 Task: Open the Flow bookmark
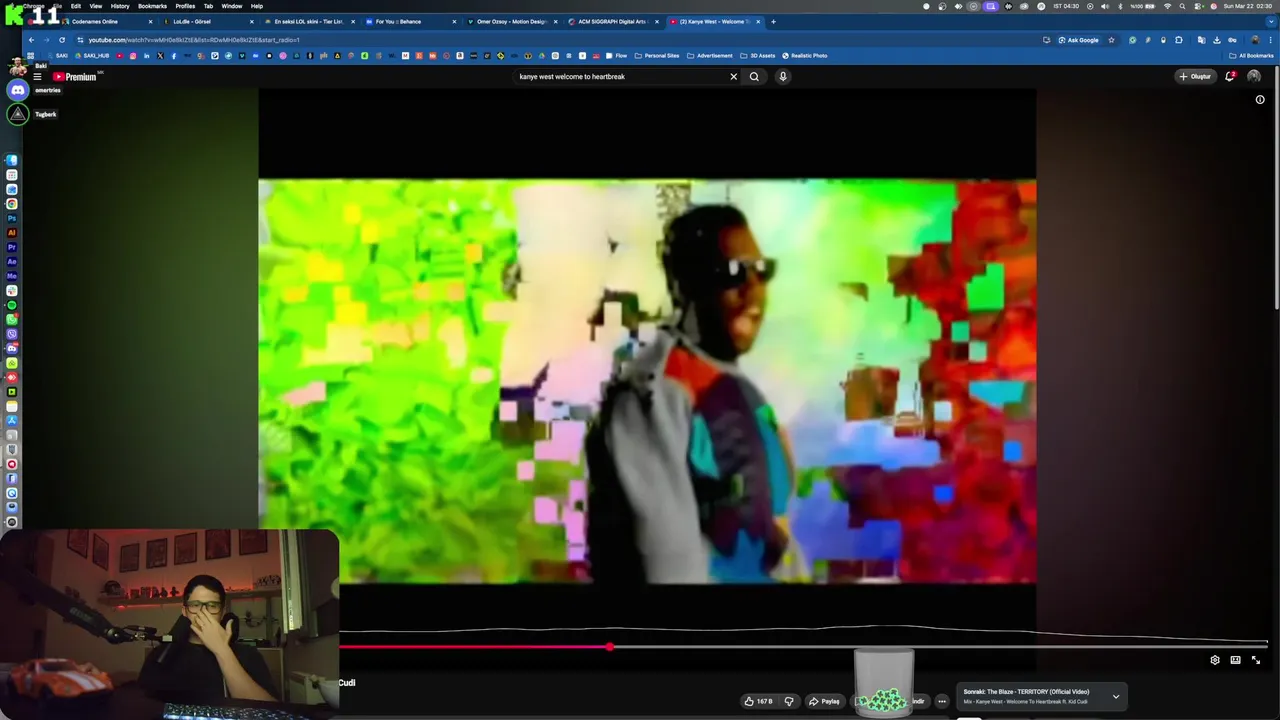tap(617, 56)
